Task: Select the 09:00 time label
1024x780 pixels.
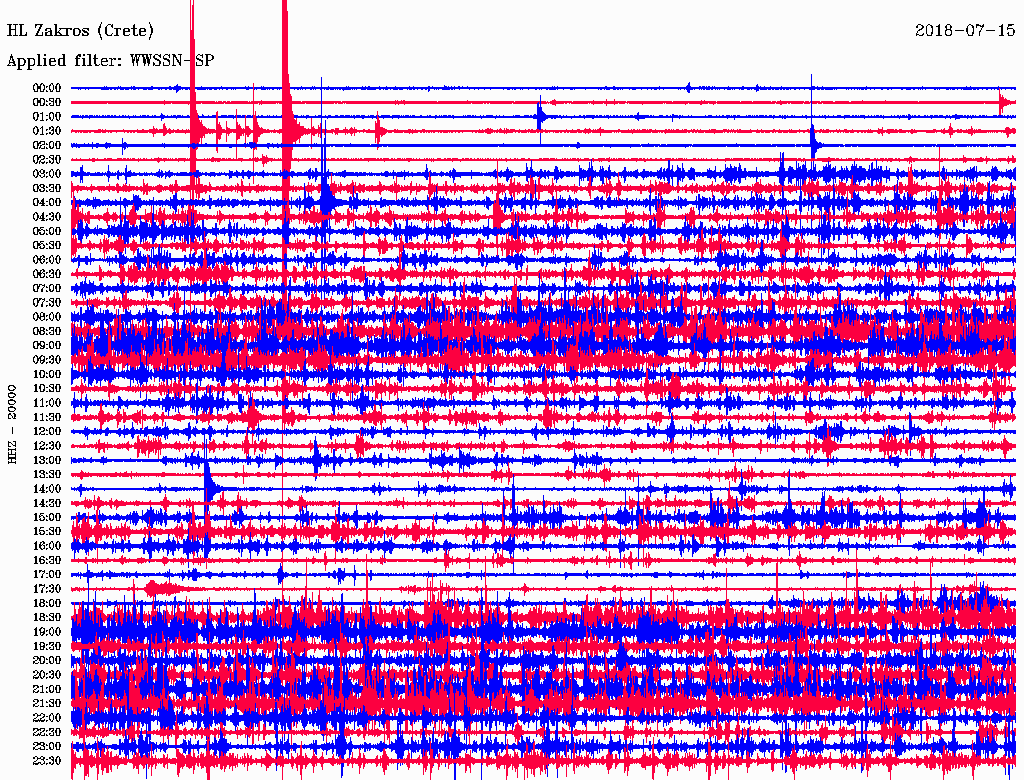Action: (x=47, y=346)
